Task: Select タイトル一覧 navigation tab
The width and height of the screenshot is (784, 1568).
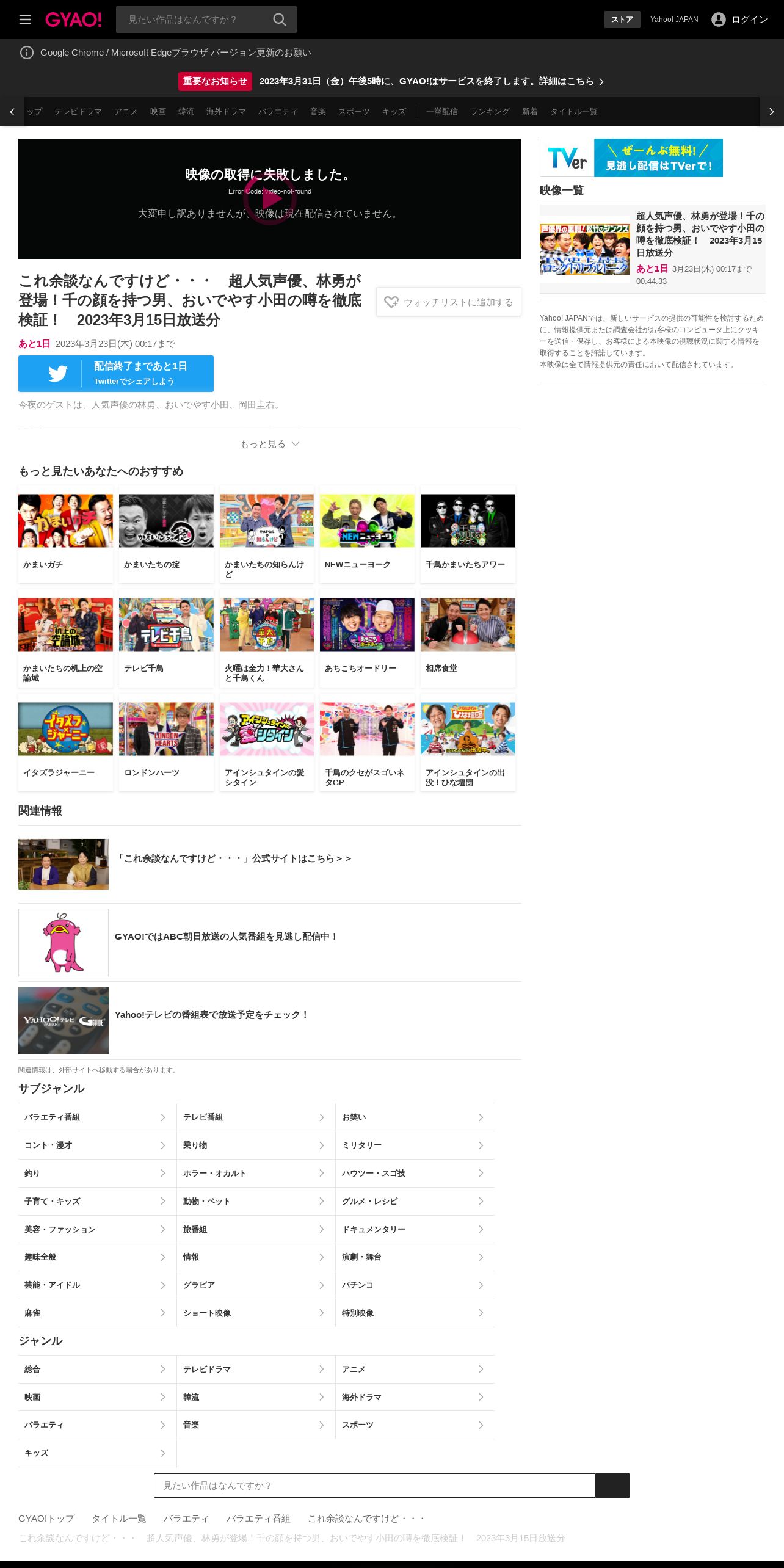Action: point(574,112)
